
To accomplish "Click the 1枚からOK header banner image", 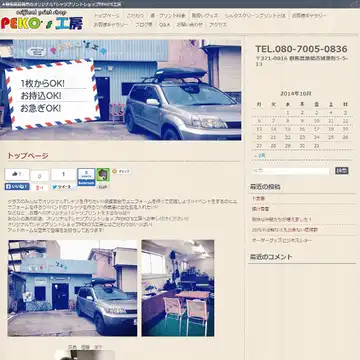I will pyautogui.click(x=120, y=90).
